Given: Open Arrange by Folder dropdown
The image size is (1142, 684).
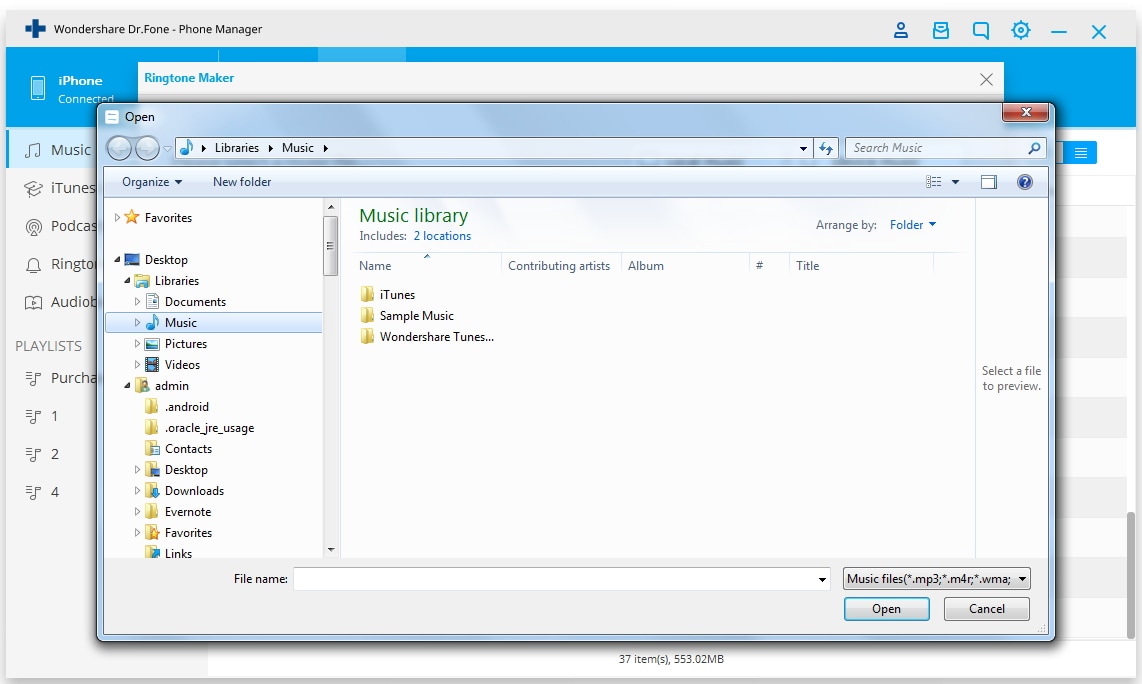Looking at the screenshot, I should click(x=913, y=225).
